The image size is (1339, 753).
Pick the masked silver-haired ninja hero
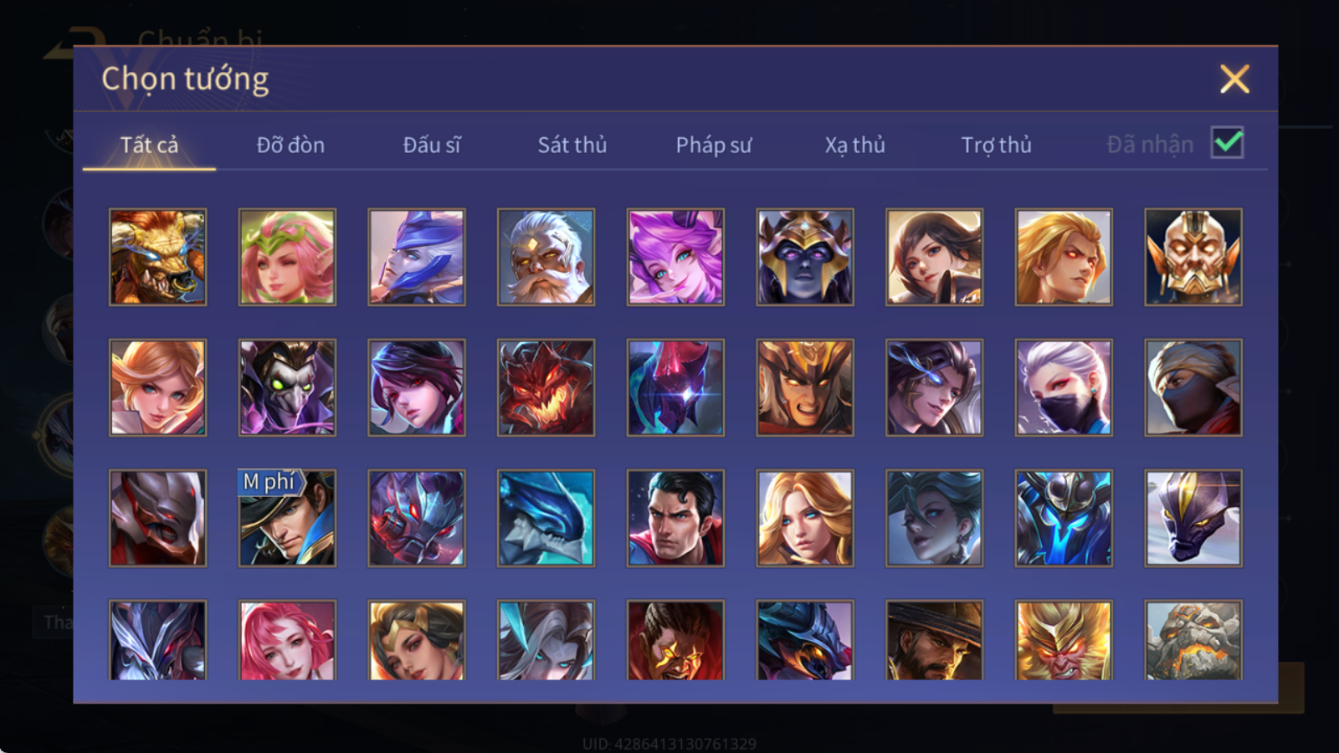1064,388
